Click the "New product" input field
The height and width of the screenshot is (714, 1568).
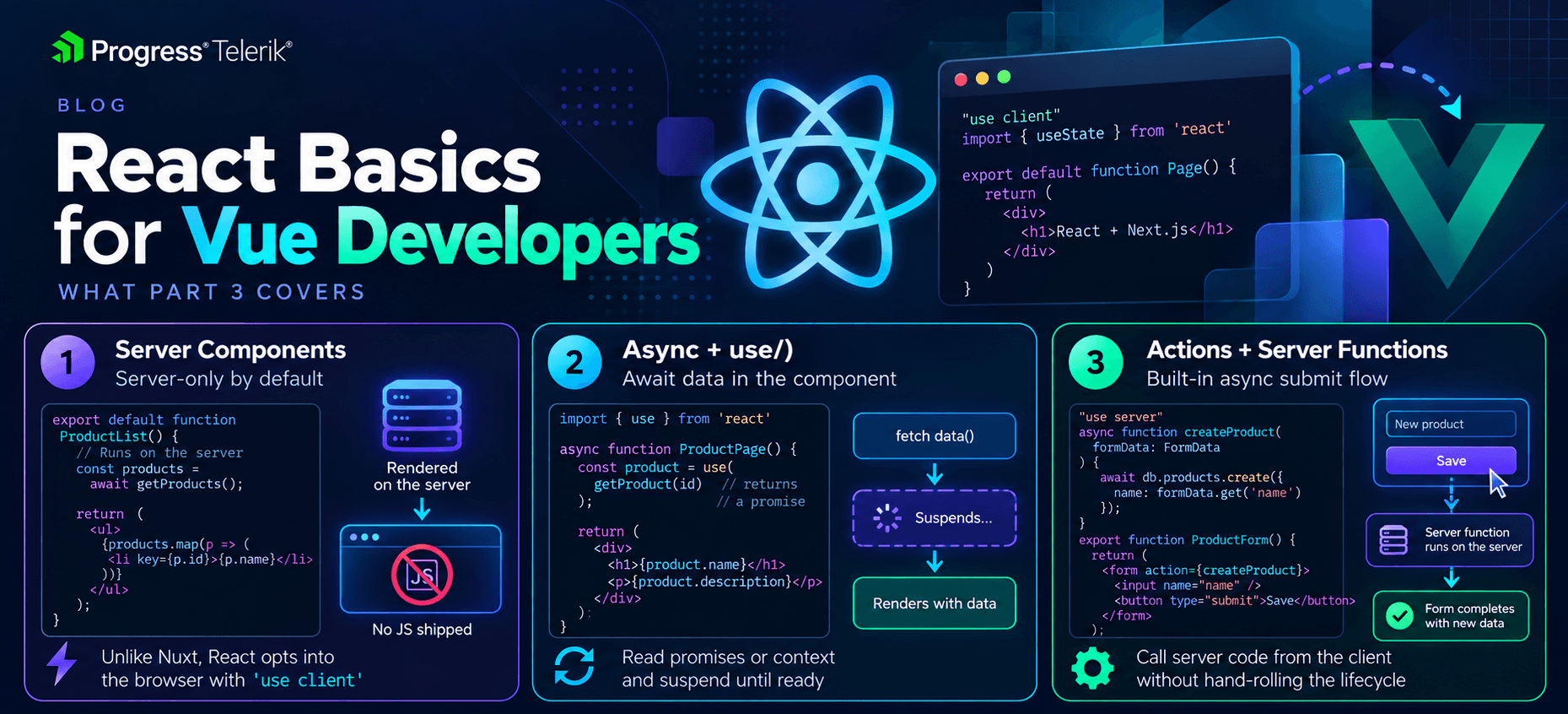coord(1451,424)
